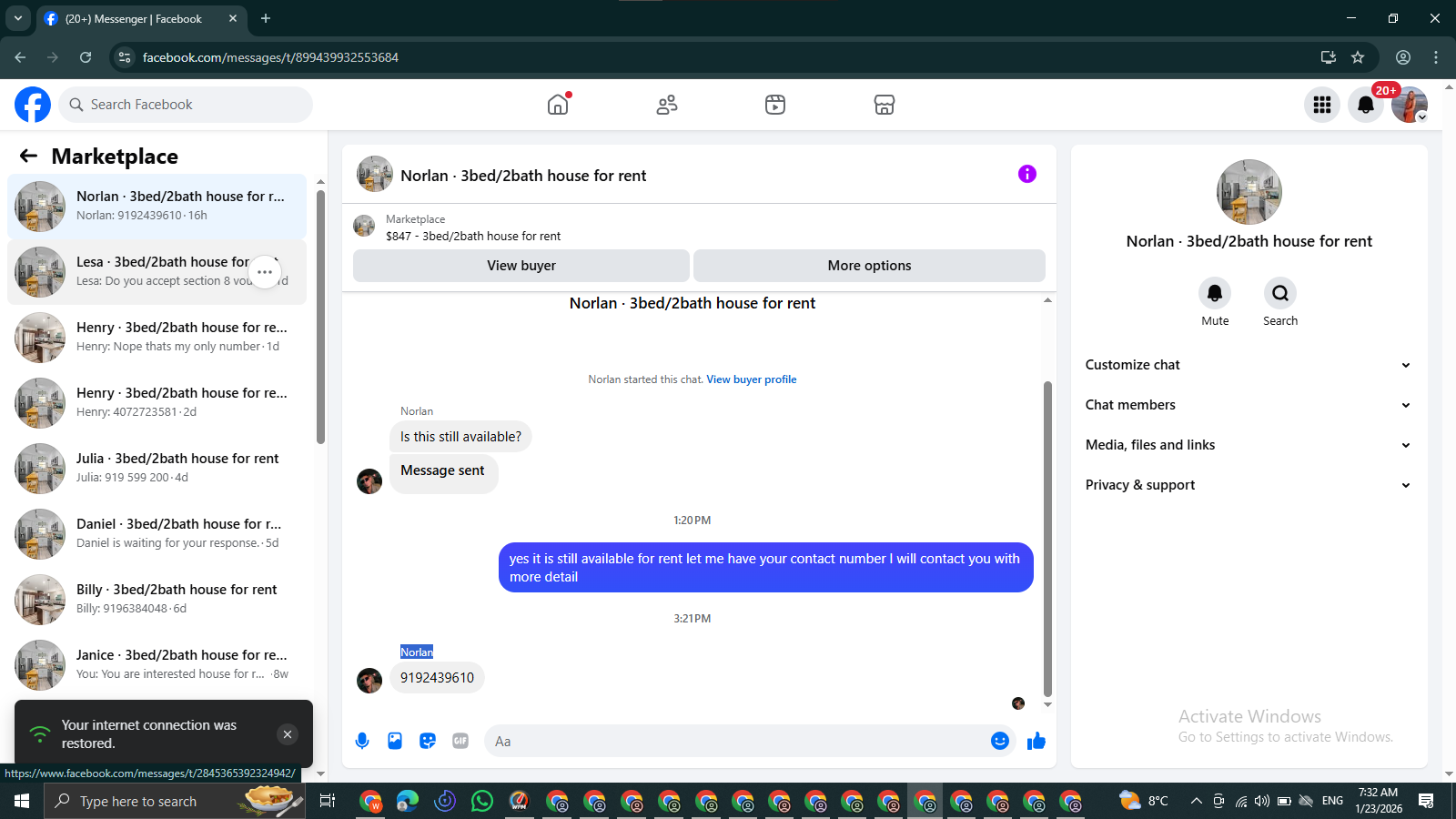Expand Media, files and links section
This screenshot has height=819, width=1456.
click(x=1249, y=445)
